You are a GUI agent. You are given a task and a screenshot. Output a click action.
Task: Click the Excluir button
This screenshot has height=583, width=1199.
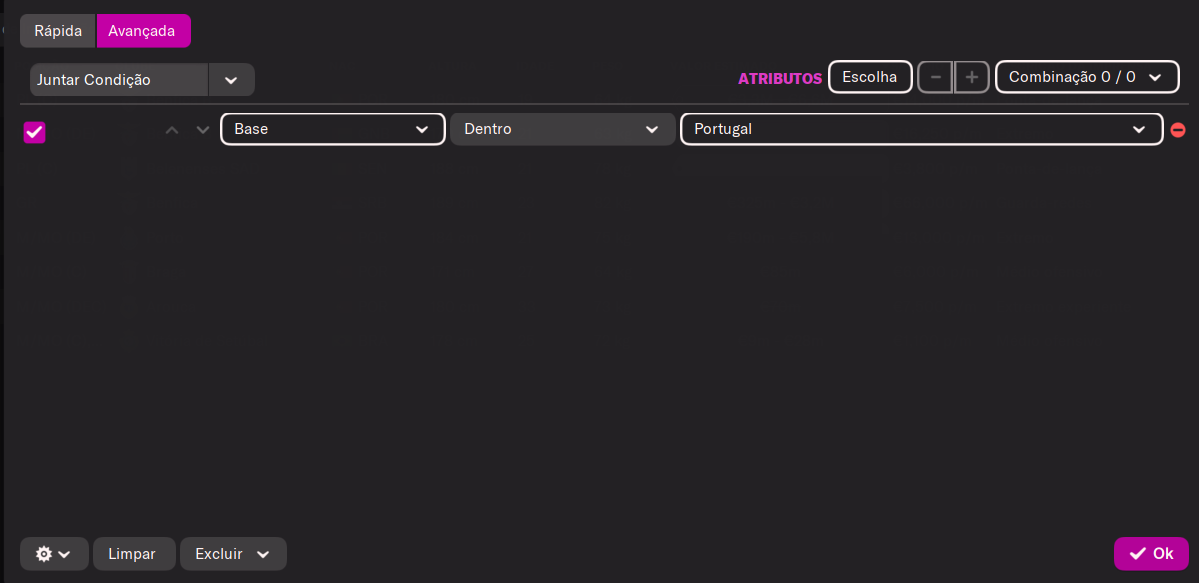pos(233,554)
